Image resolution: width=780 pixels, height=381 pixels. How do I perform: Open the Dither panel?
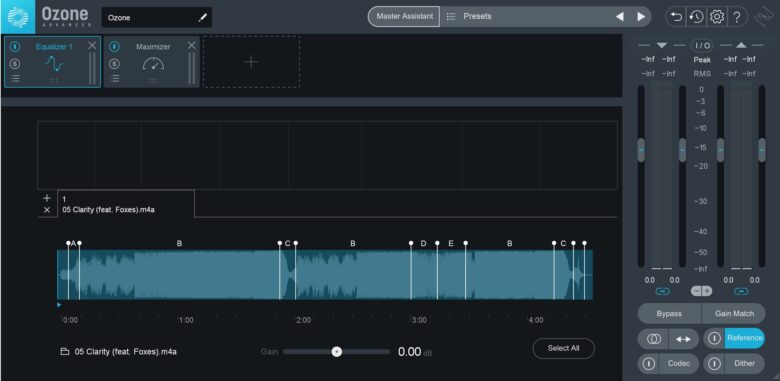tap(745, 364)
